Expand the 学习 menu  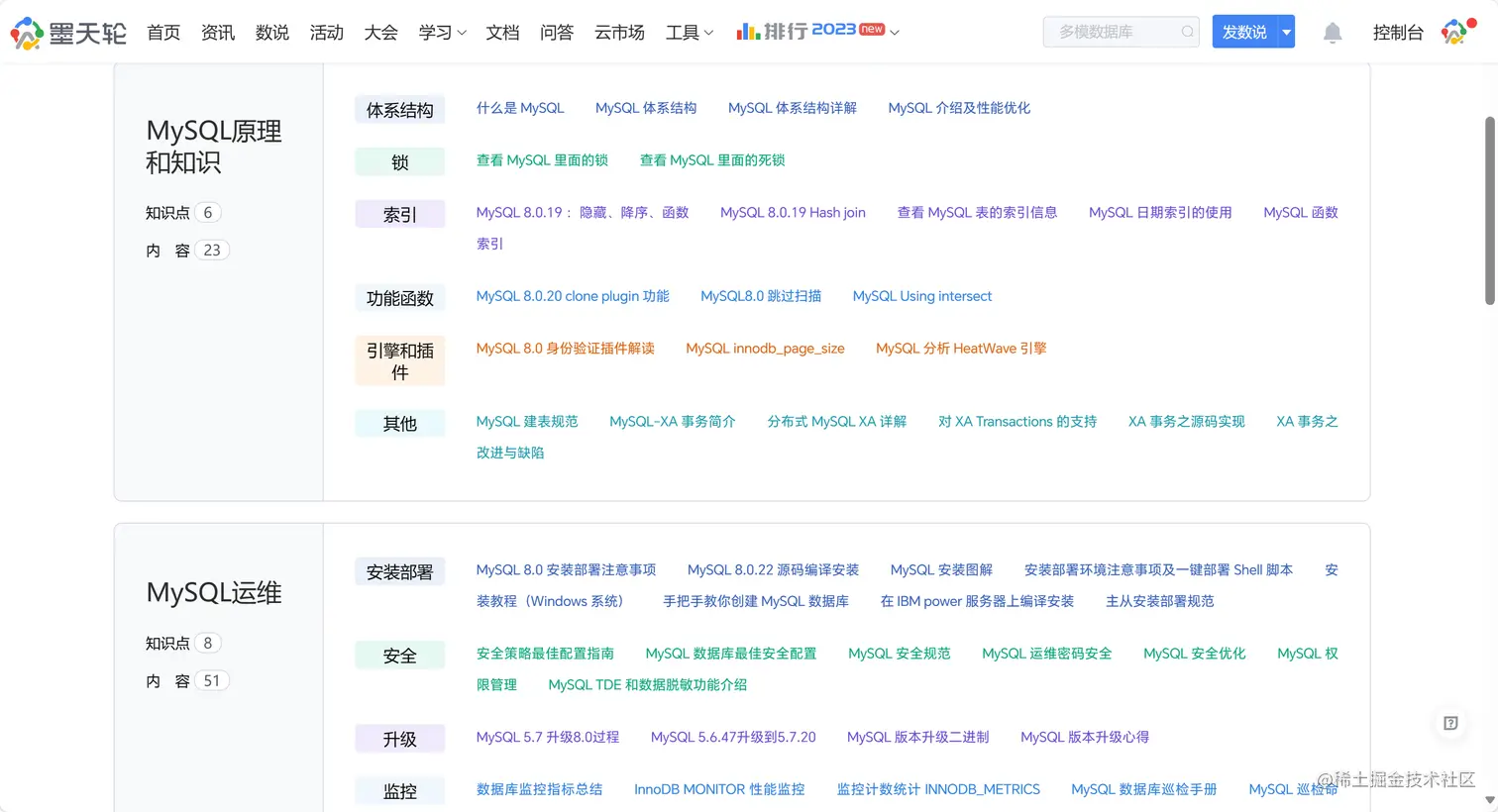(442, 33)
